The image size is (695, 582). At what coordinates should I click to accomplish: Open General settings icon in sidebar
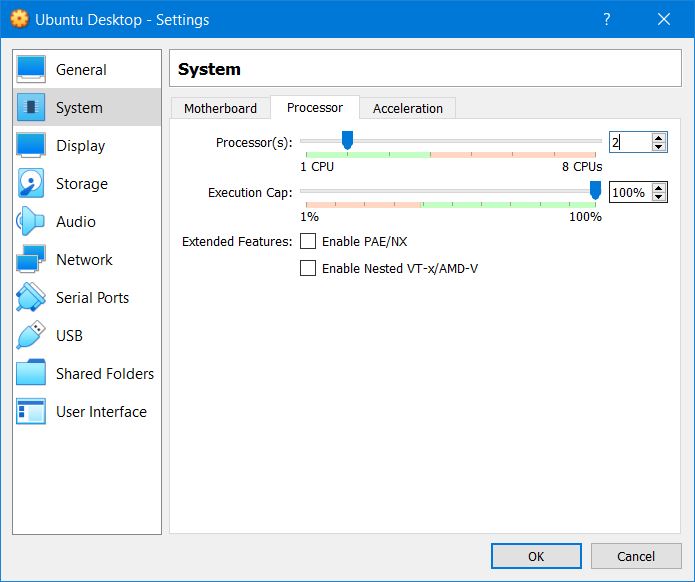tap(31, 70)
